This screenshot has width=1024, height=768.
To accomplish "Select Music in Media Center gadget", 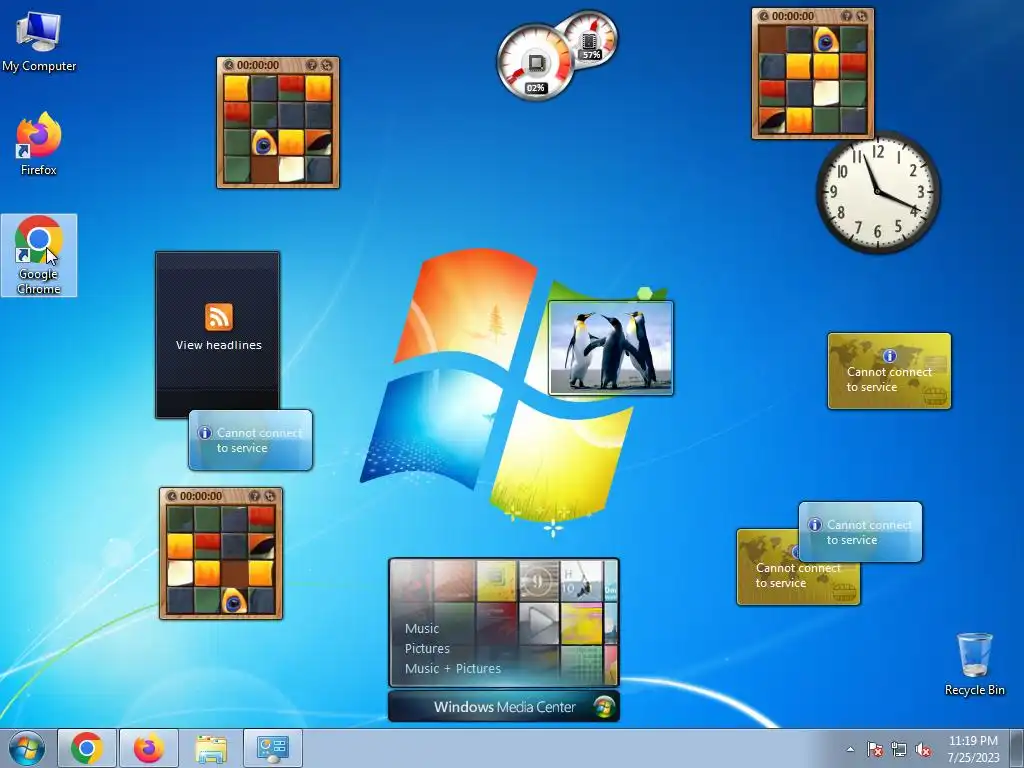I will (x=422, y=628).
